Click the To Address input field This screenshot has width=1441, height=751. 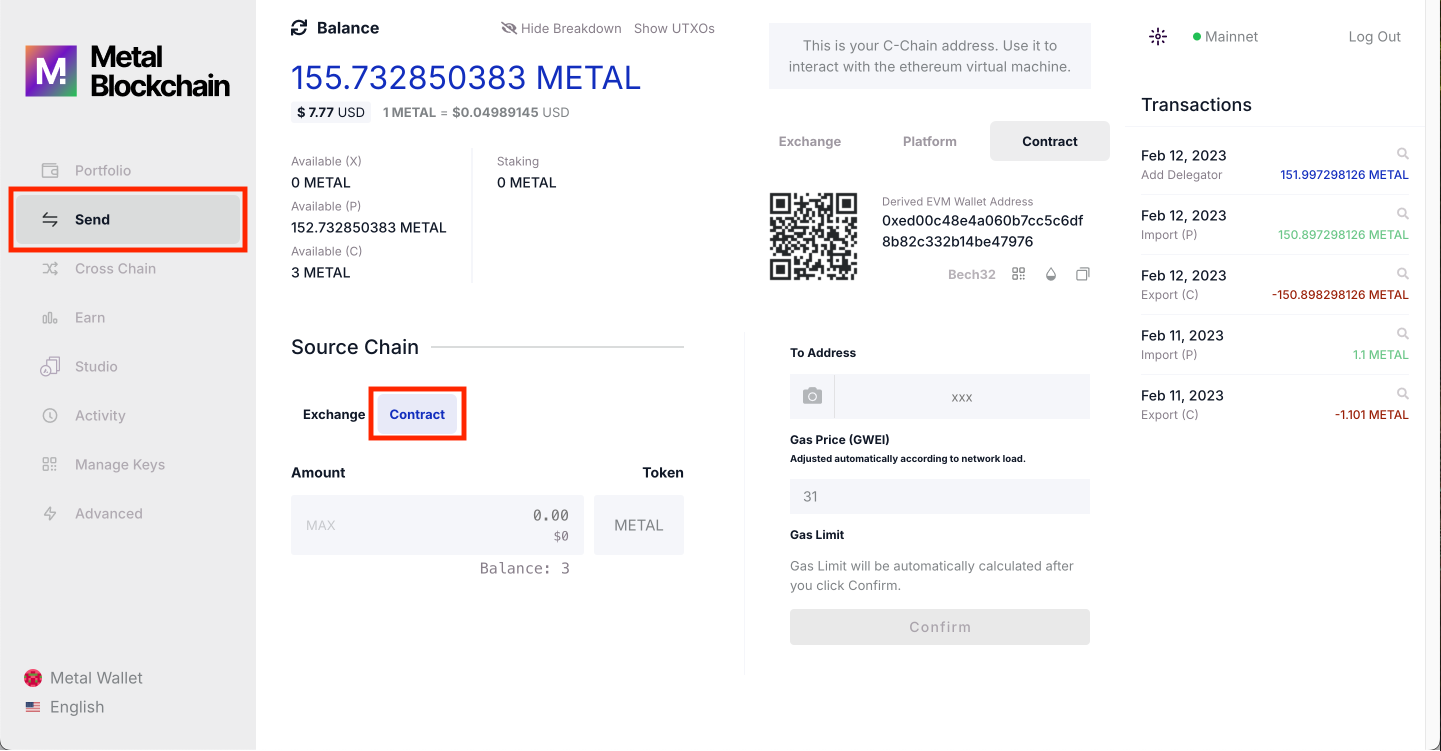pos(961,397)
